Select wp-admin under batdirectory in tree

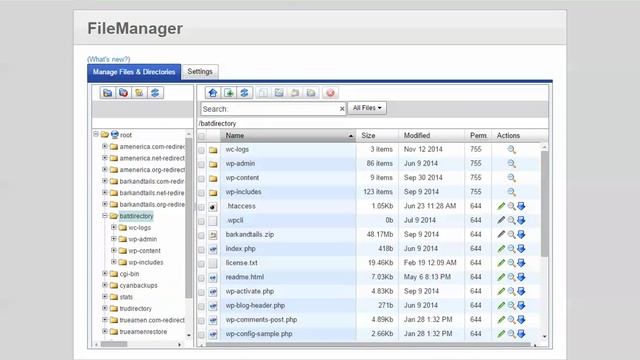[x=142, y=239]
